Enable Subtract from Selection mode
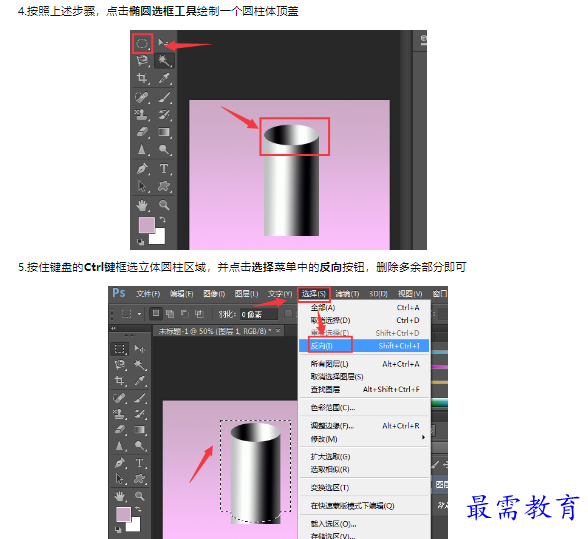The height and width of the screenshot is (539, 588). point(184,314)
